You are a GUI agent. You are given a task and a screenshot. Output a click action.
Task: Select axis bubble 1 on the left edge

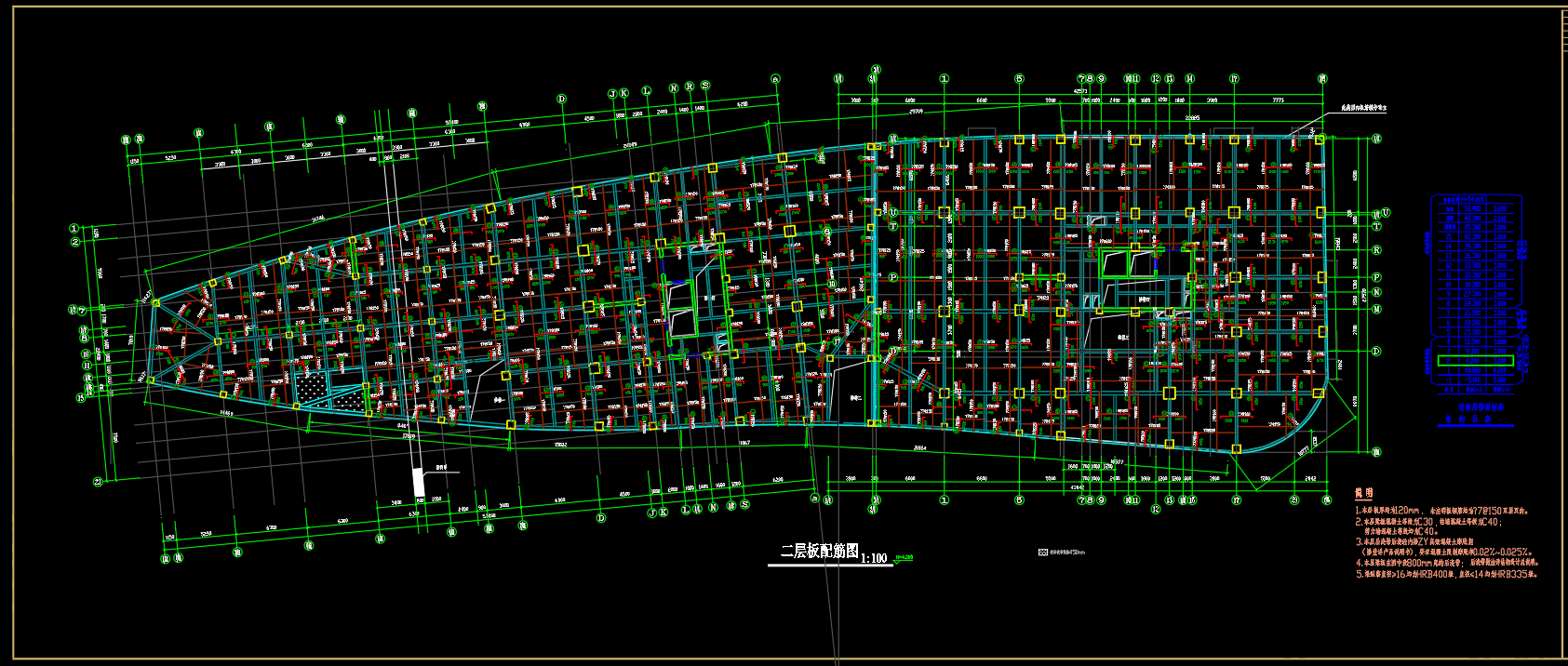(x=74, y=229)
